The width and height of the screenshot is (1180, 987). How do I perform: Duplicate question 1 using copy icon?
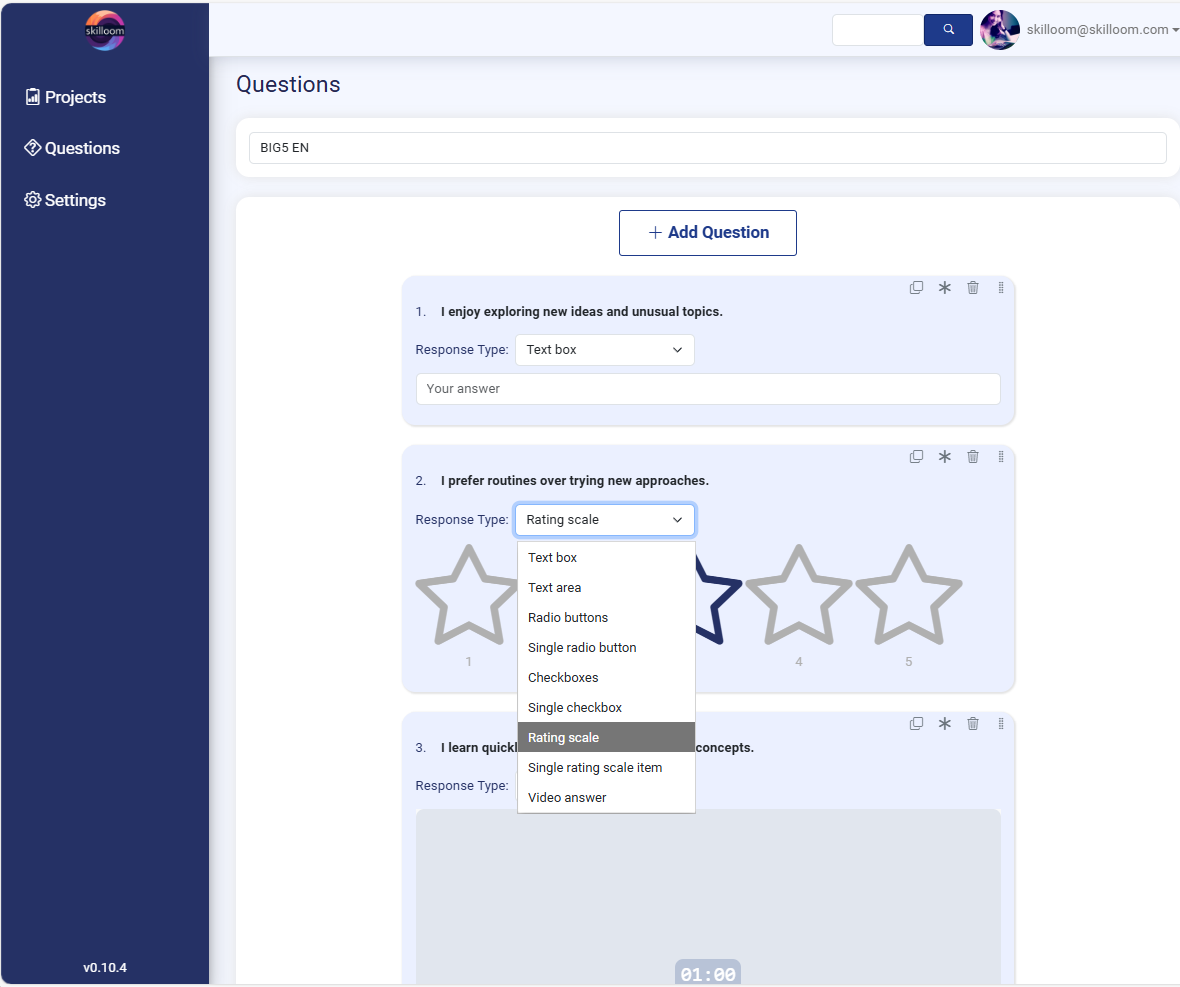[x=916, y=288]
